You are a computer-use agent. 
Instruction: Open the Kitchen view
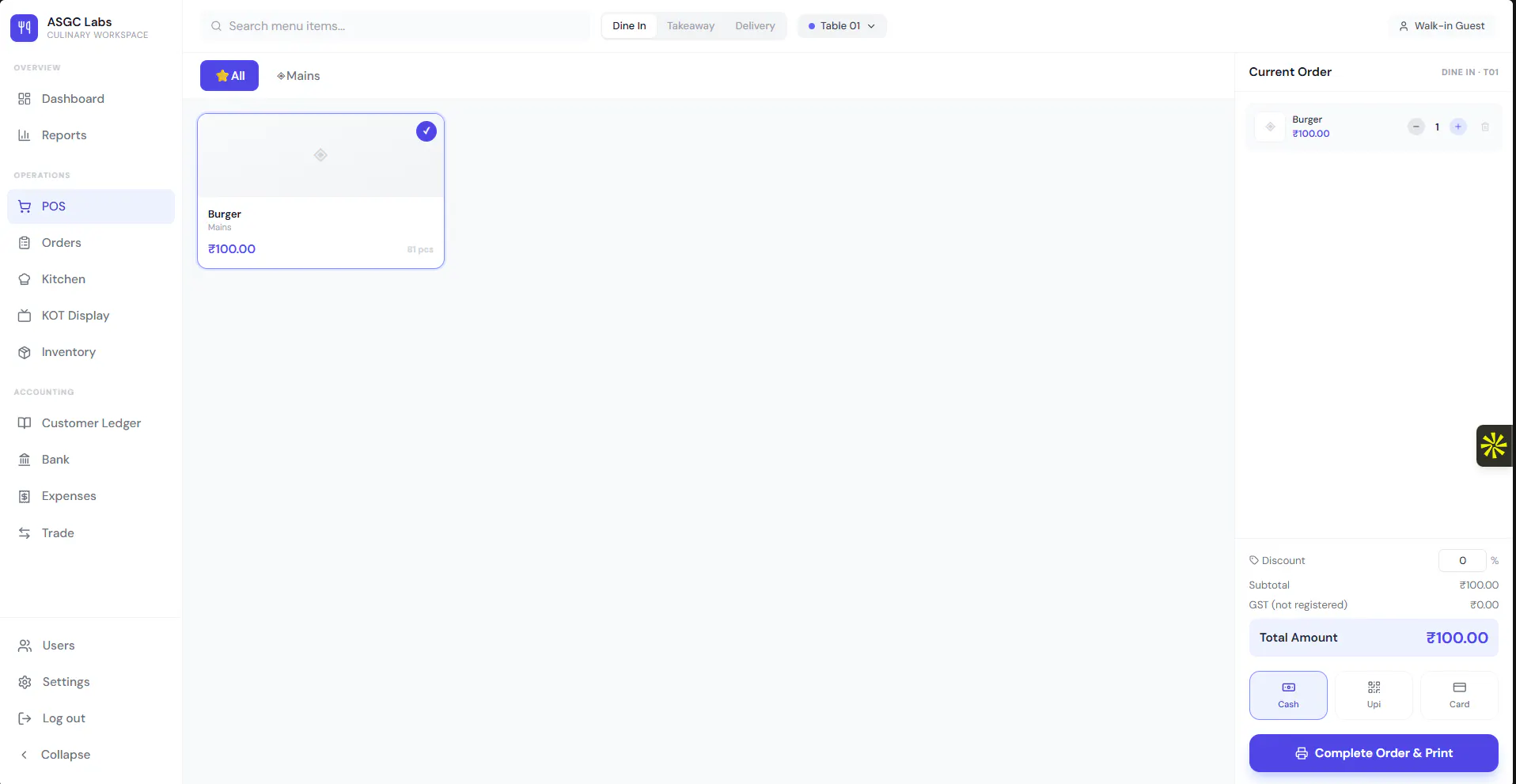point(91,279)
